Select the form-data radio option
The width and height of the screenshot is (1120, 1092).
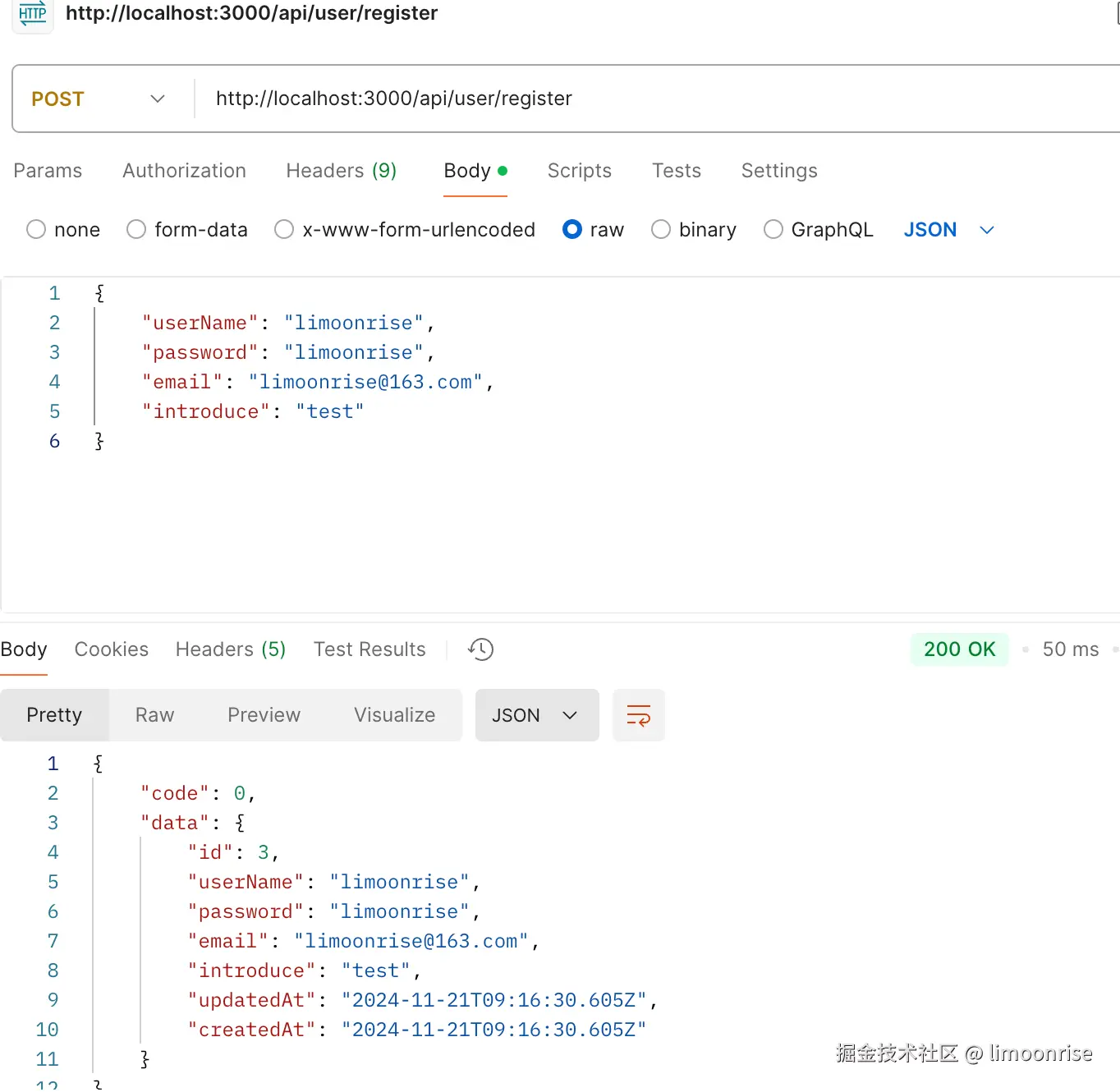[136, 230]
